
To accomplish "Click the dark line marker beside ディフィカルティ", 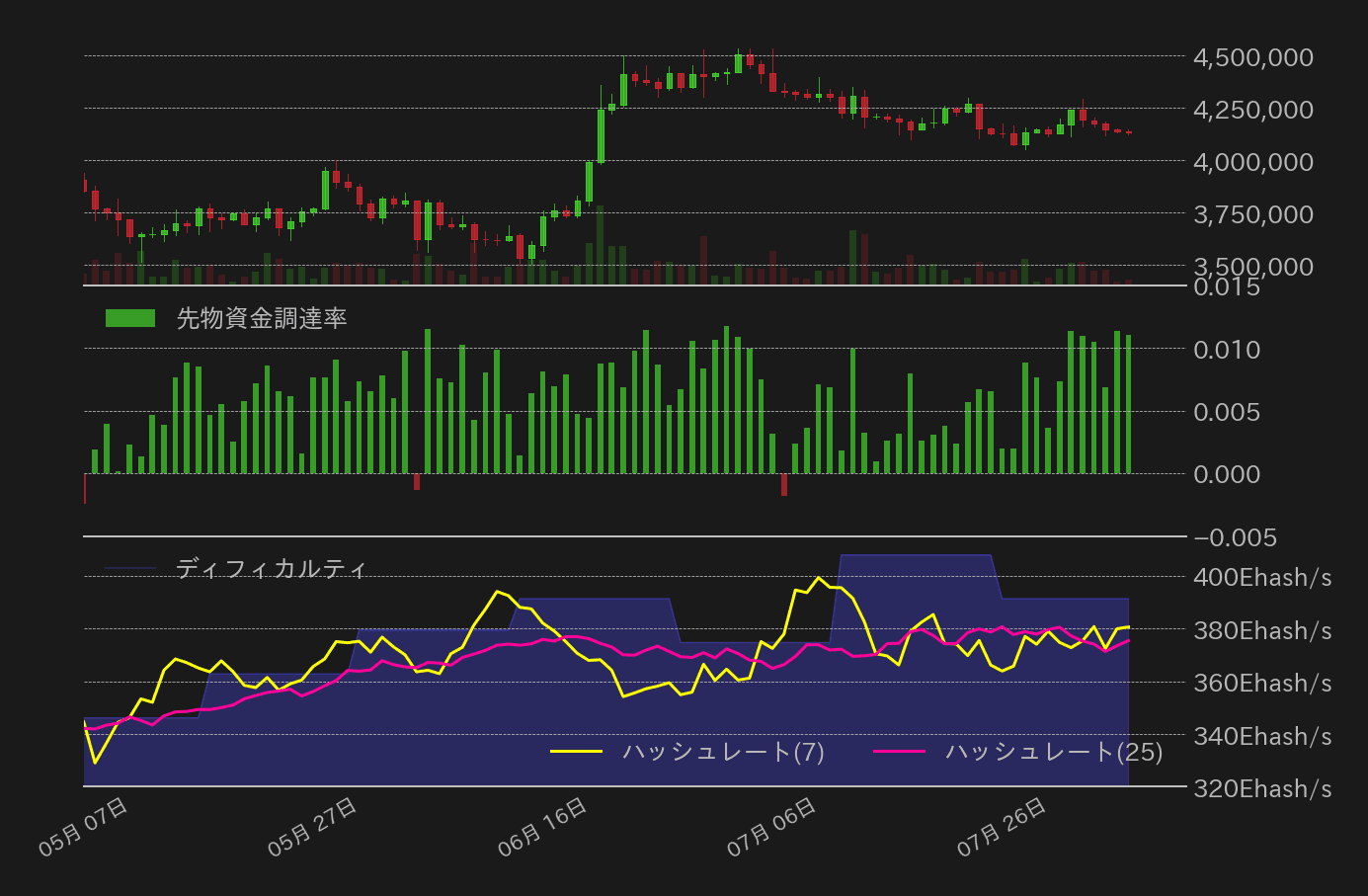I will point(130,569).
